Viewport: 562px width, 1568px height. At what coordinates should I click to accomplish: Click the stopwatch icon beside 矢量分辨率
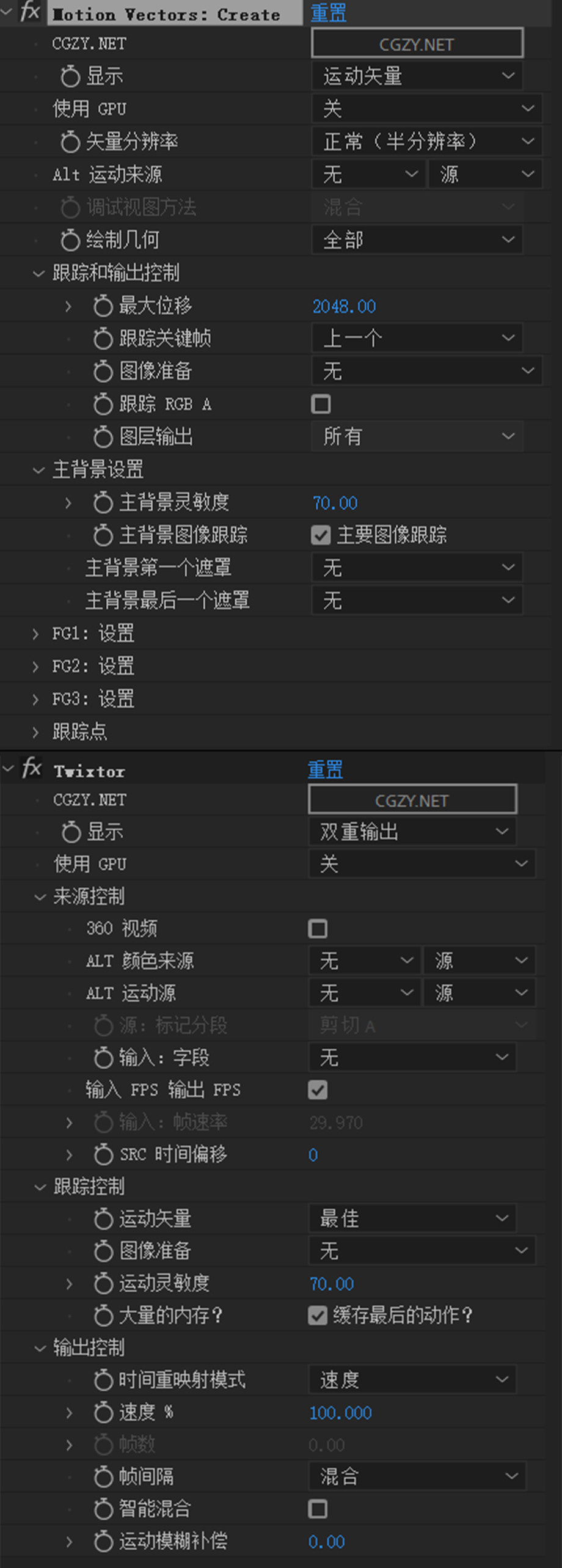click(70, 142)
